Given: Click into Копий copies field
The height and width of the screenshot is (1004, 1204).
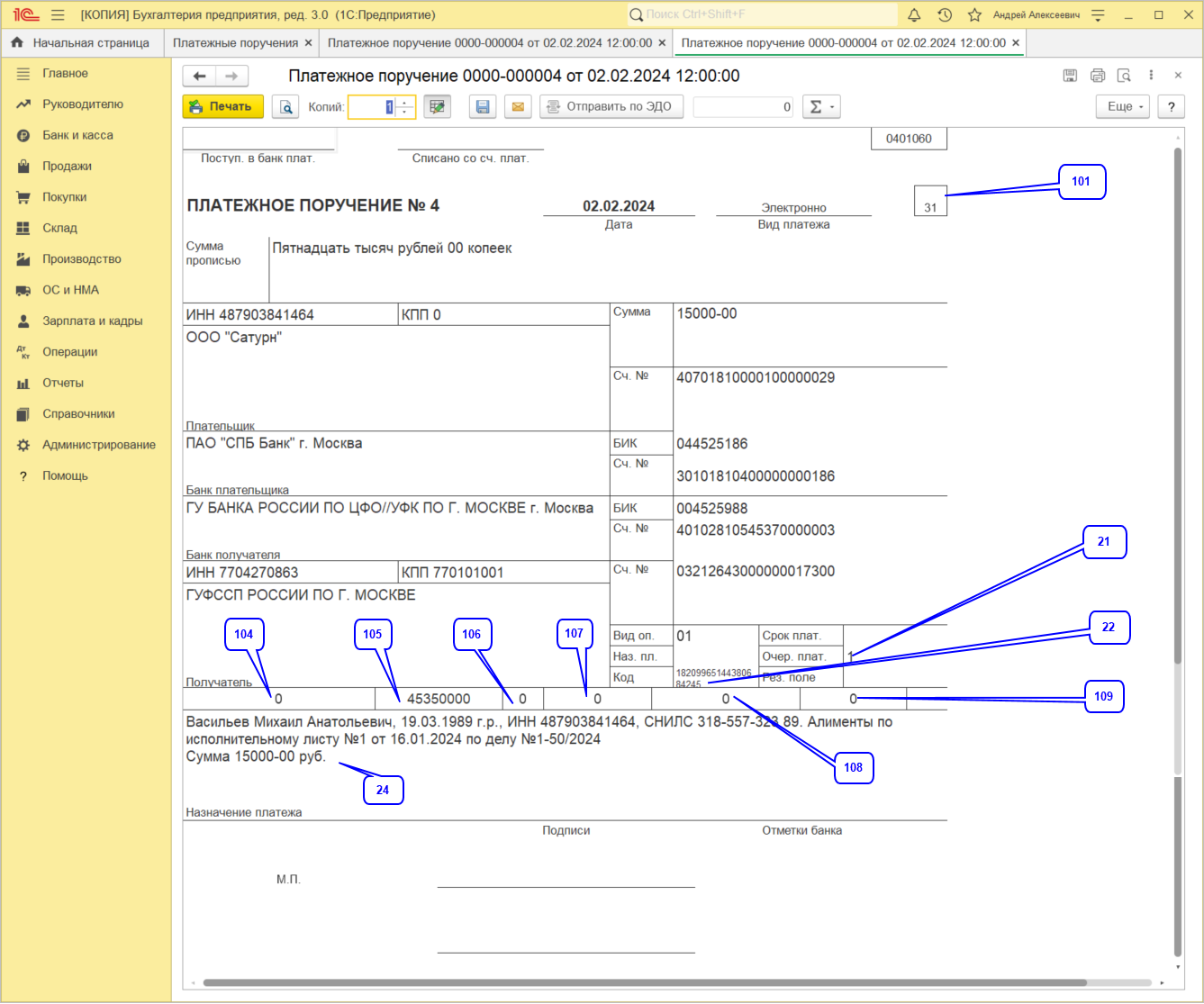Looking at the screenshot, I should click(x=373, y=107).
